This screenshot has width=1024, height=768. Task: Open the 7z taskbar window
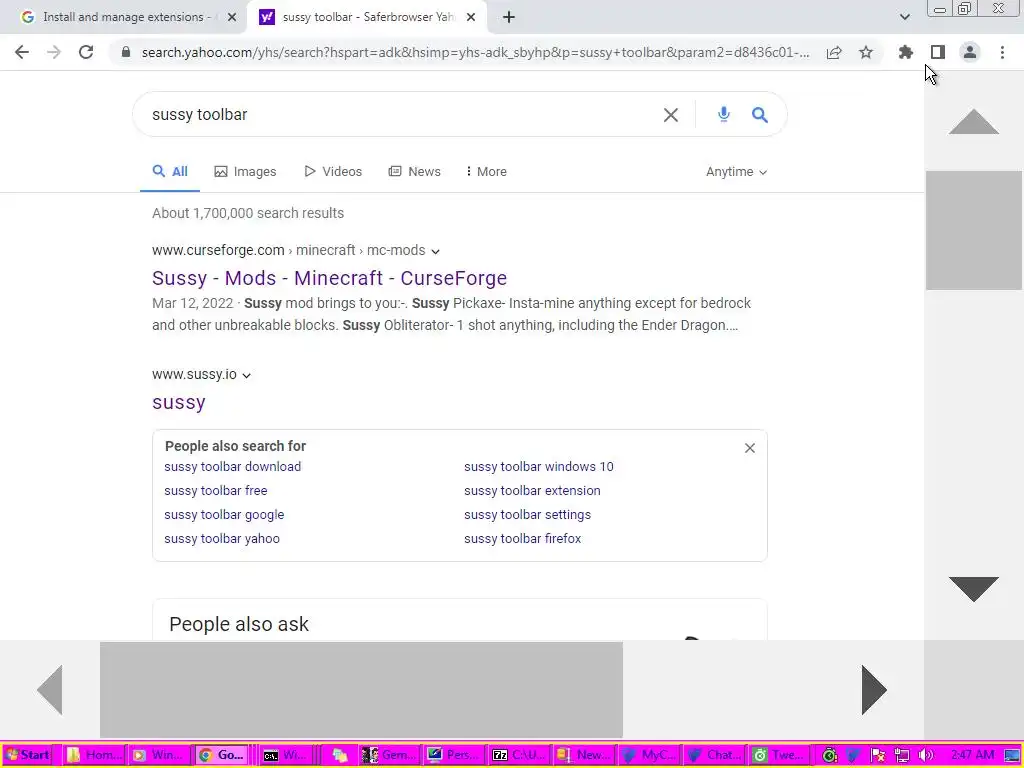click(519, 755)
